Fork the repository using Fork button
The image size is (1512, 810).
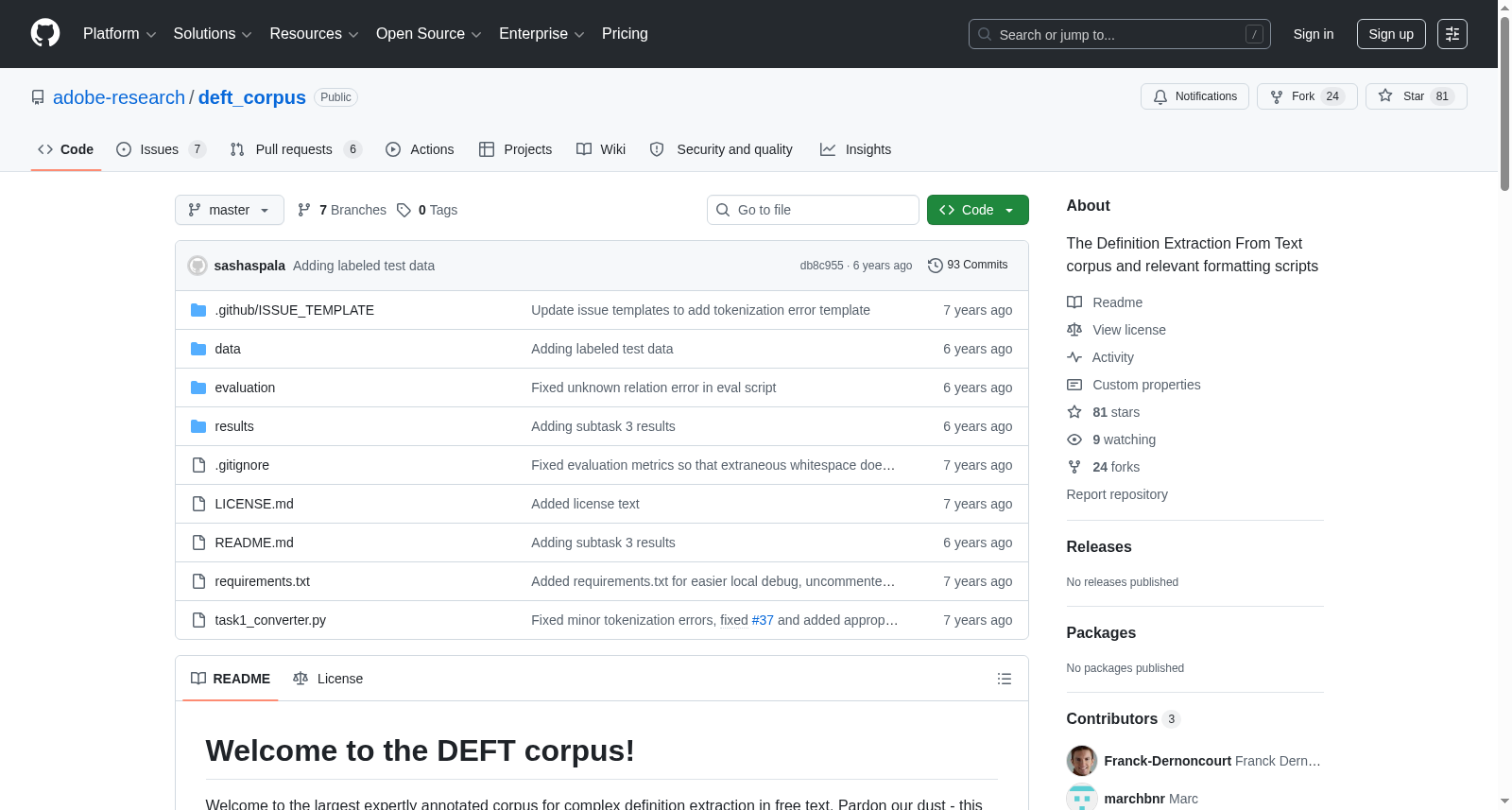1306,96
